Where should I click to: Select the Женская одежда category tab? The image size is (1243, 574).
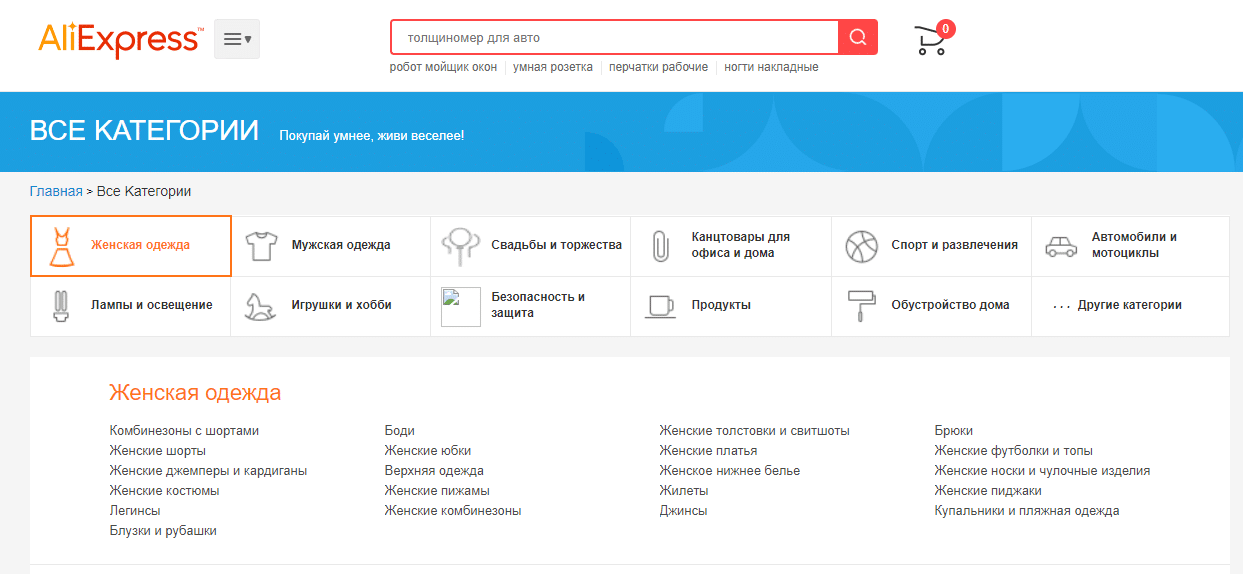(131, 246)
